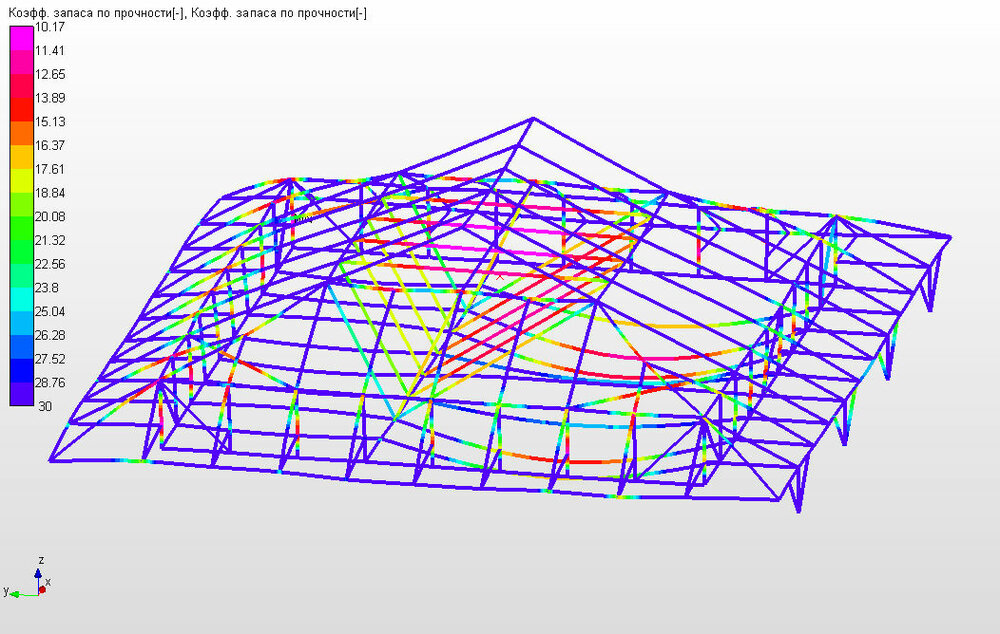Select the legend value 18.84
1000x634 pixels.
[x=50, y=193]
